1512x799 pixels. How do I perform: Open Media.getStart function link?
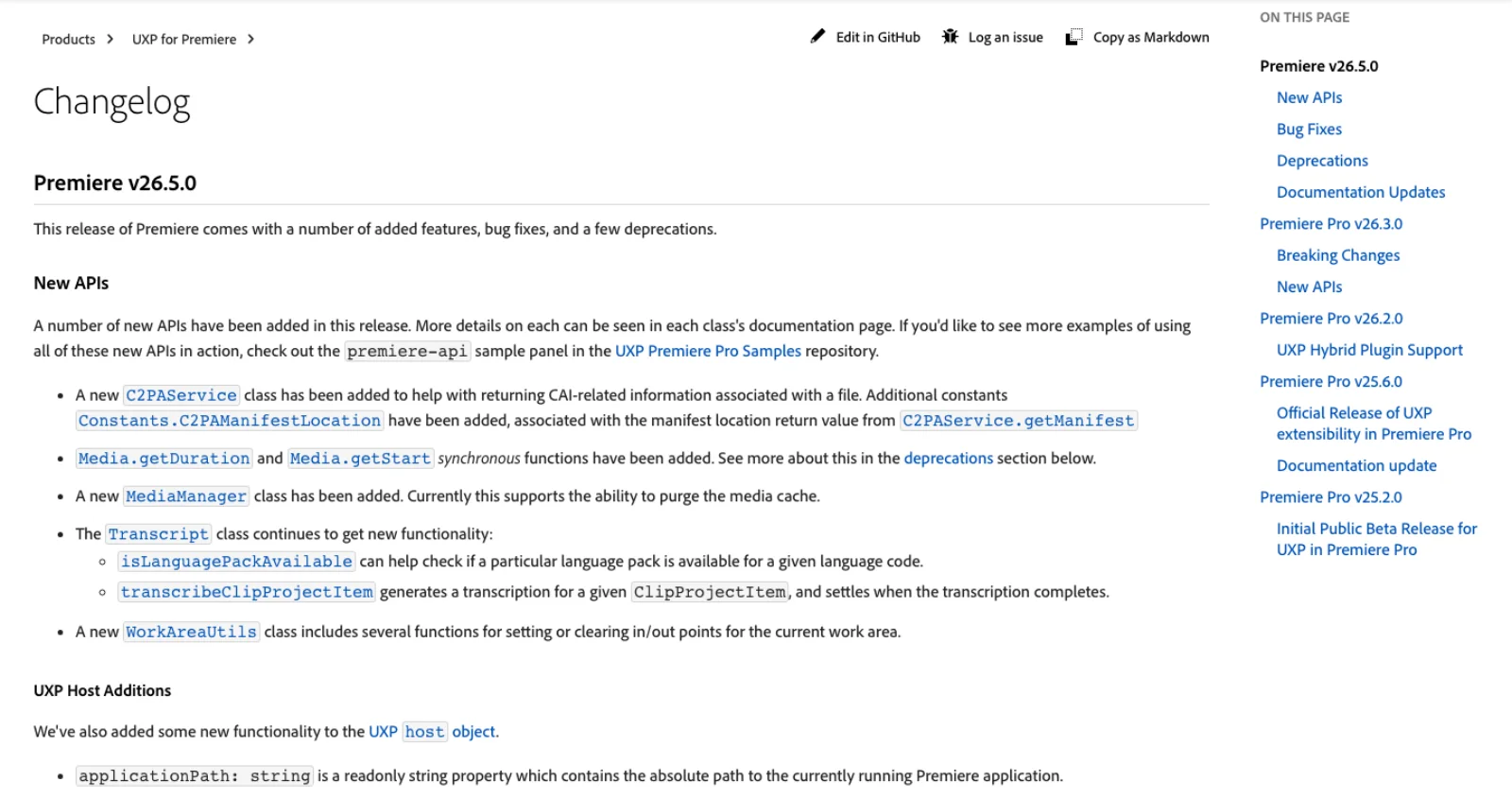(361, 459)
